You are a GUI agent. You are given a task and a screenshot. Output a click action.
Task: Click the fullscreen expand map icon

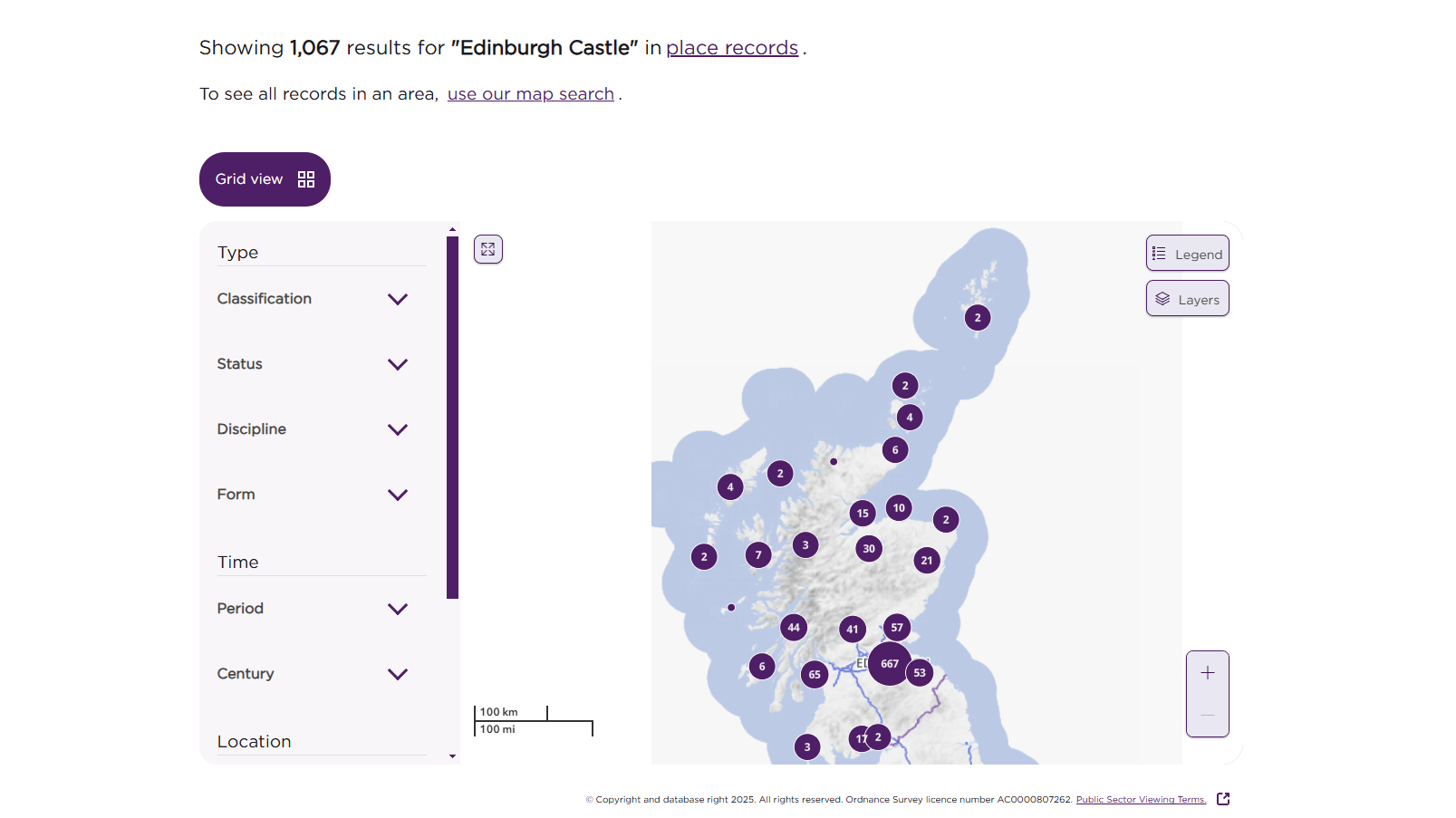click(488, 249)
